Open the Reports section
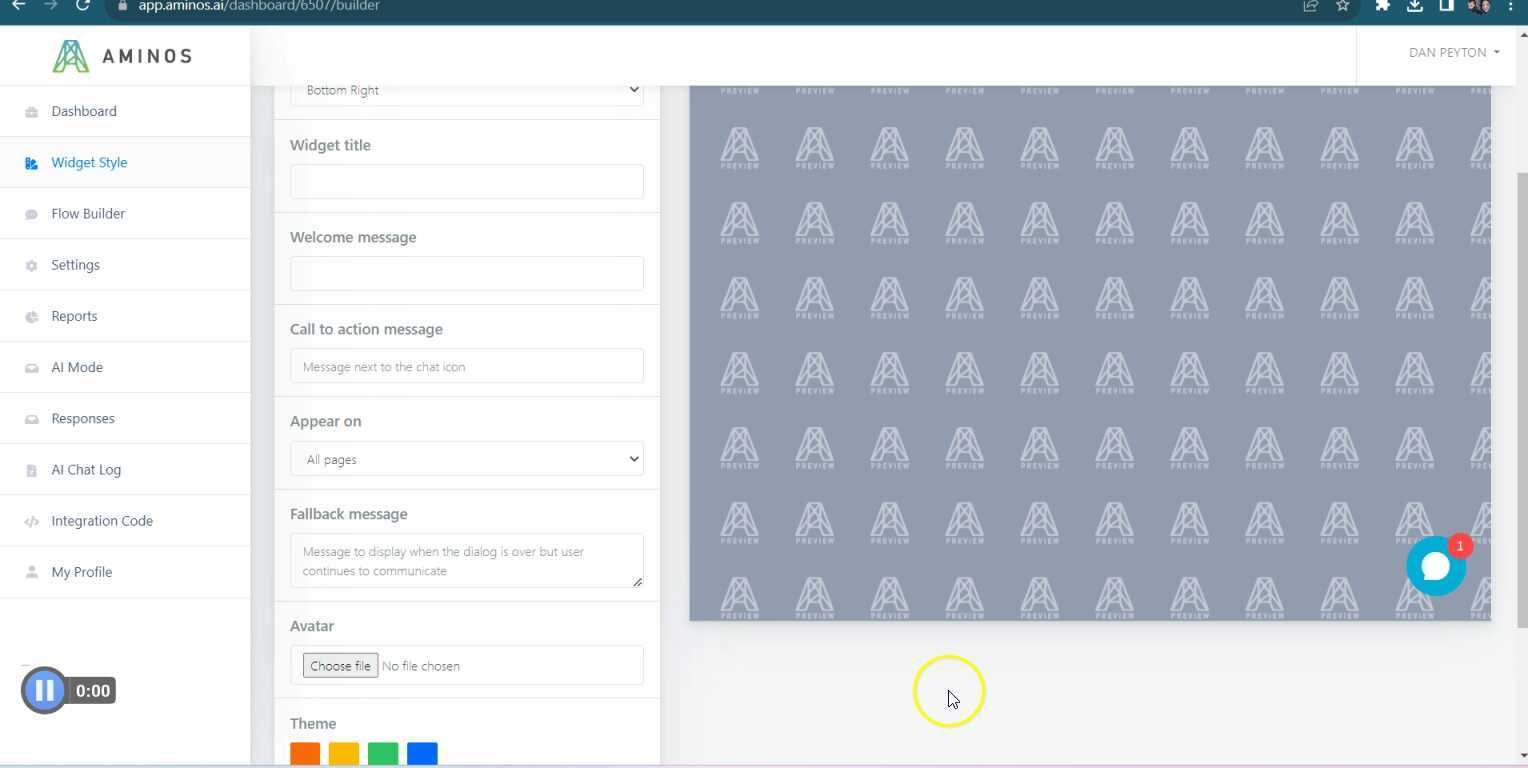This screenshot has width=1528, height=768. (74, 316)
